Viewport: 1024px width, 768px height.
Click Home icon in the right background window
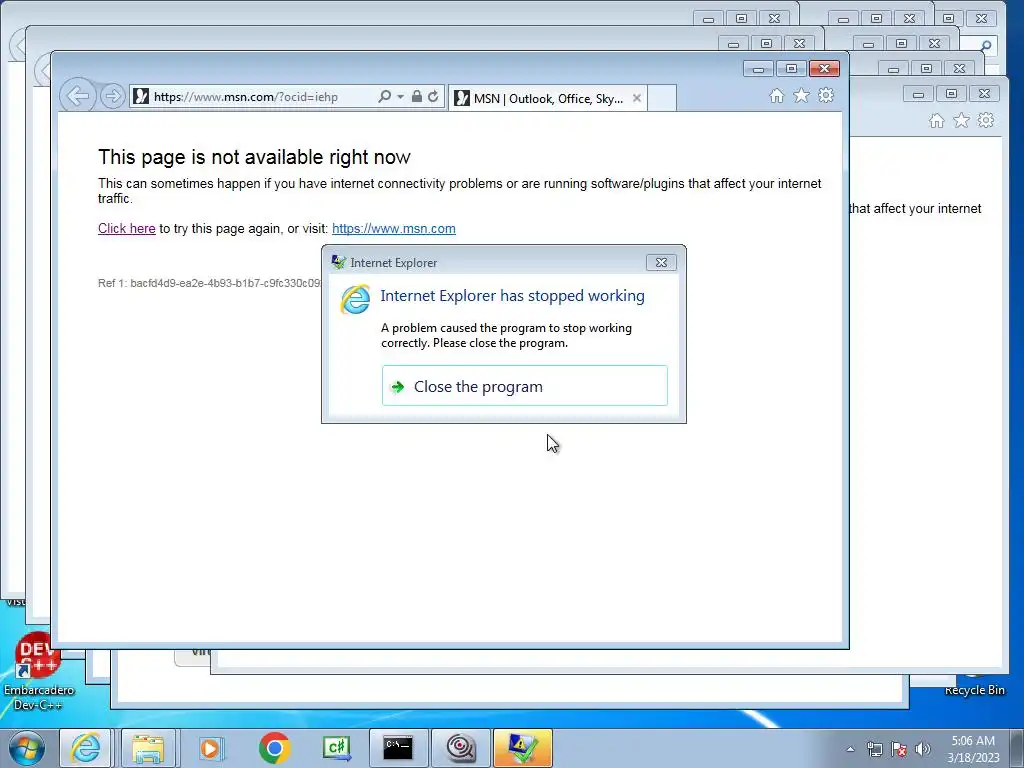pyautogui.click(x=936, y=121)
